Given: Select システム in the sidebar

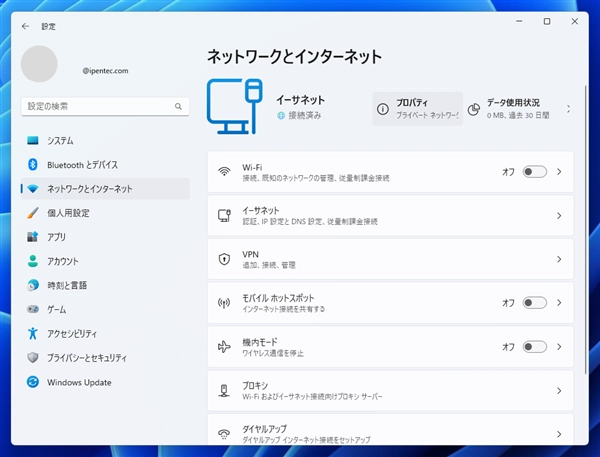Looking at the screenshot, I should pyautogui.click(x=105, y=140).
